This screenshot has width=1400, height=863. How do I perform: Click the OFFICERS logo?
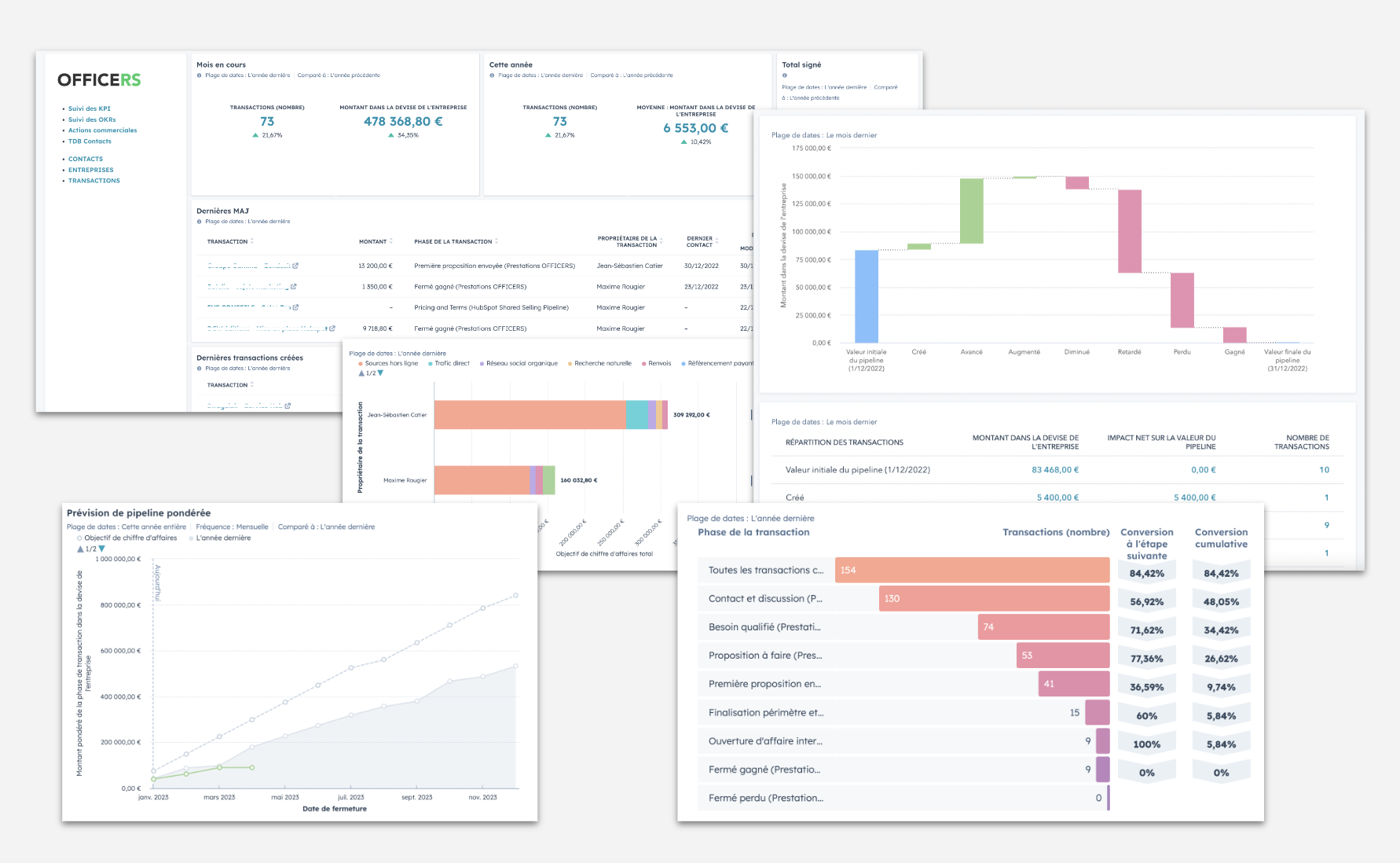(99, 79)
